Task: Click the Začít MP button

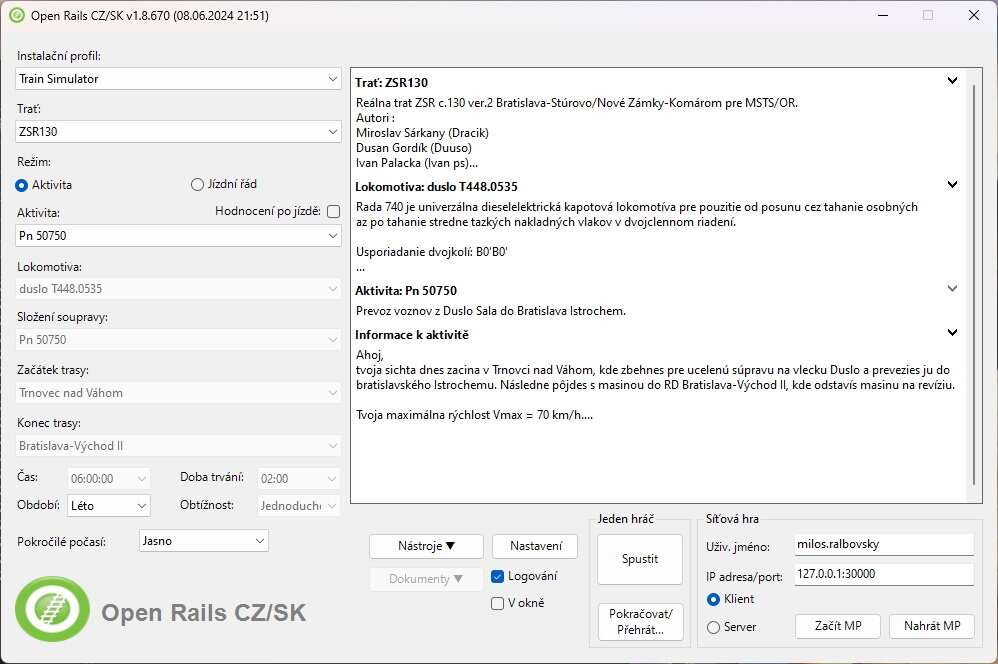Action: click(838, 626)
